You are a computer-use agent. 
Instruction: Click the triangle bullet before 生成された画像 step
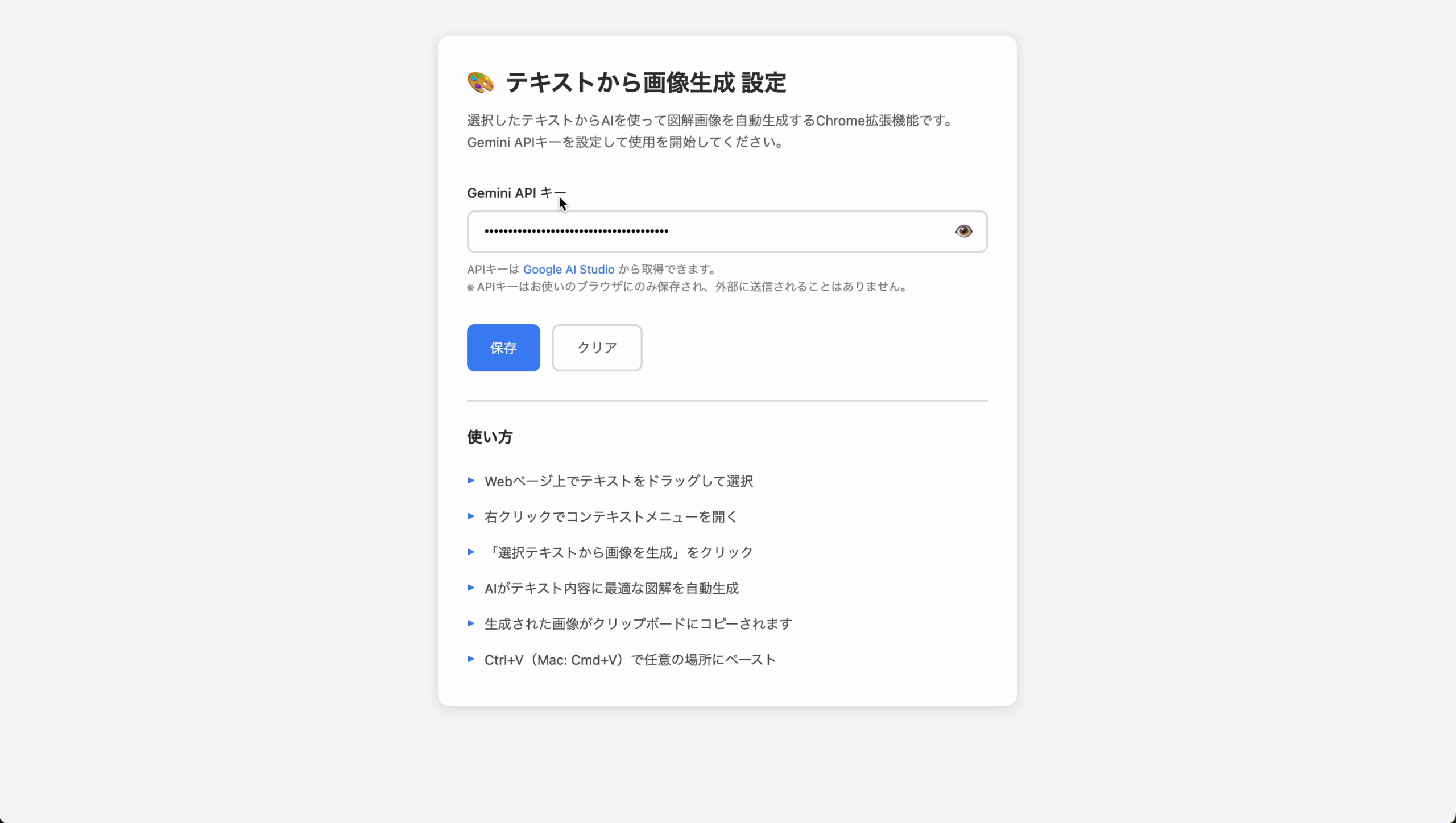click(x=471, y=623)
